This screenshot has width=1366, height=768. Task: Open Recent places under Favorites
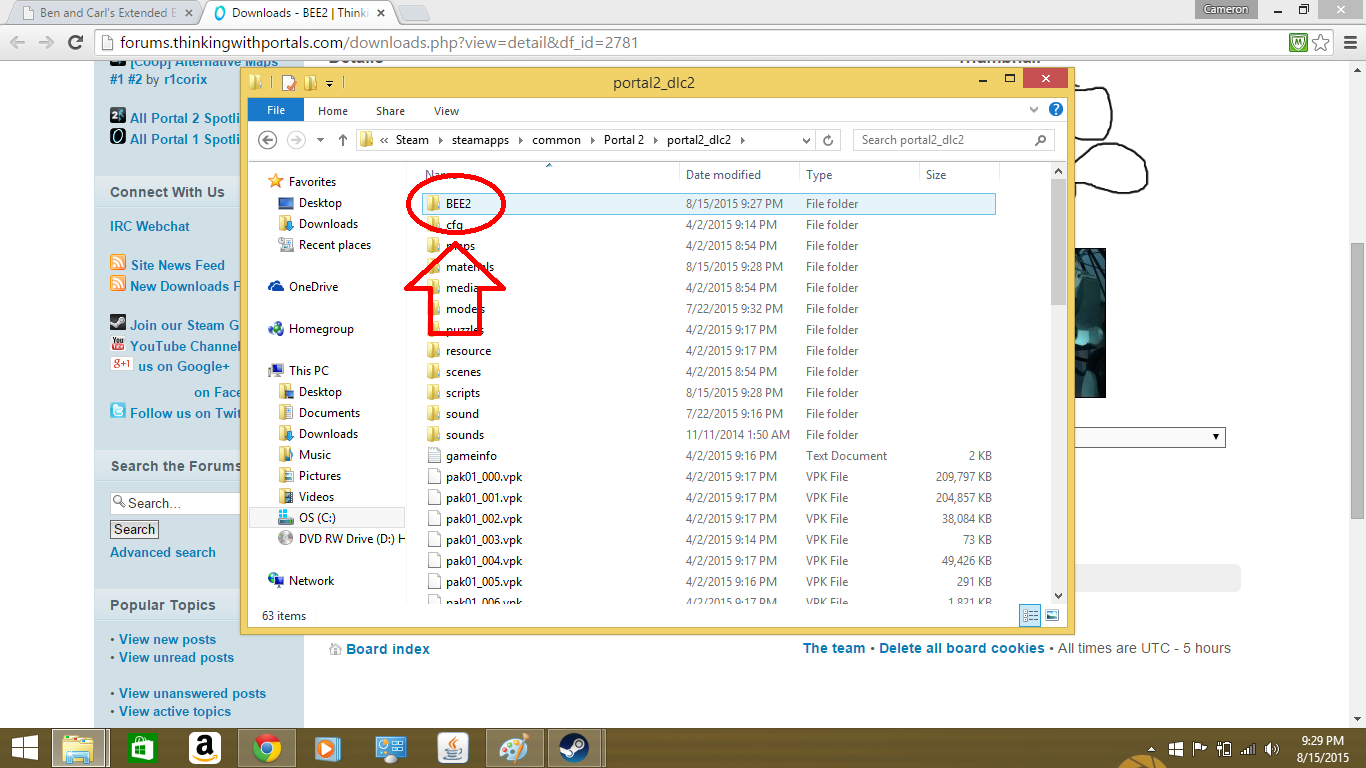click(334, 245)
